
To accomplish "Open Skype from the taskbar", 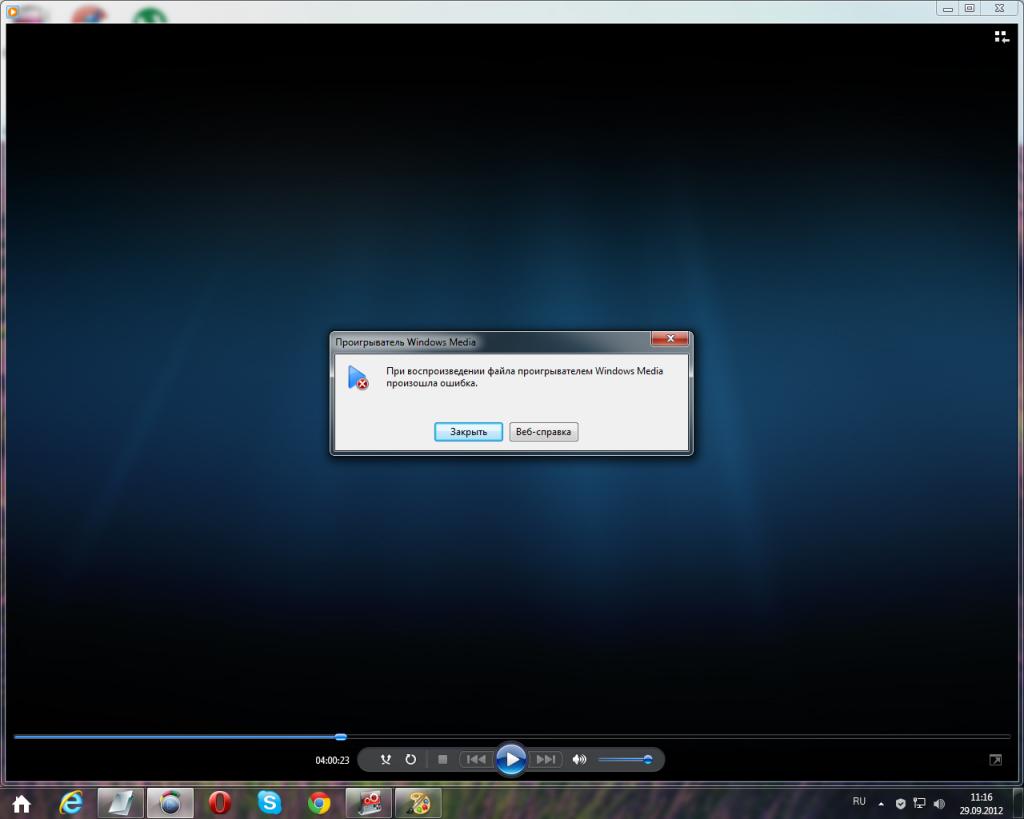I will pyautogui.click(x=269, y=802).
